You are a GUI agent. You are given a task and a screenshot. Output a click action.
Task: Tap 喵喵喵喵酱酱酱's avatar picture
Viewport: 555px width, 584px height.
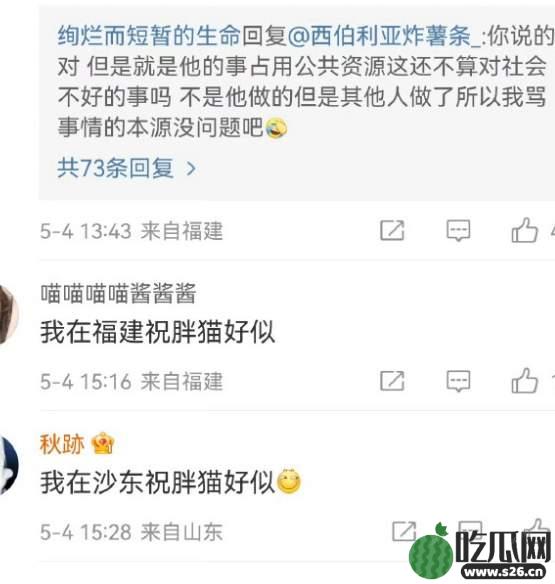point(8,314)
